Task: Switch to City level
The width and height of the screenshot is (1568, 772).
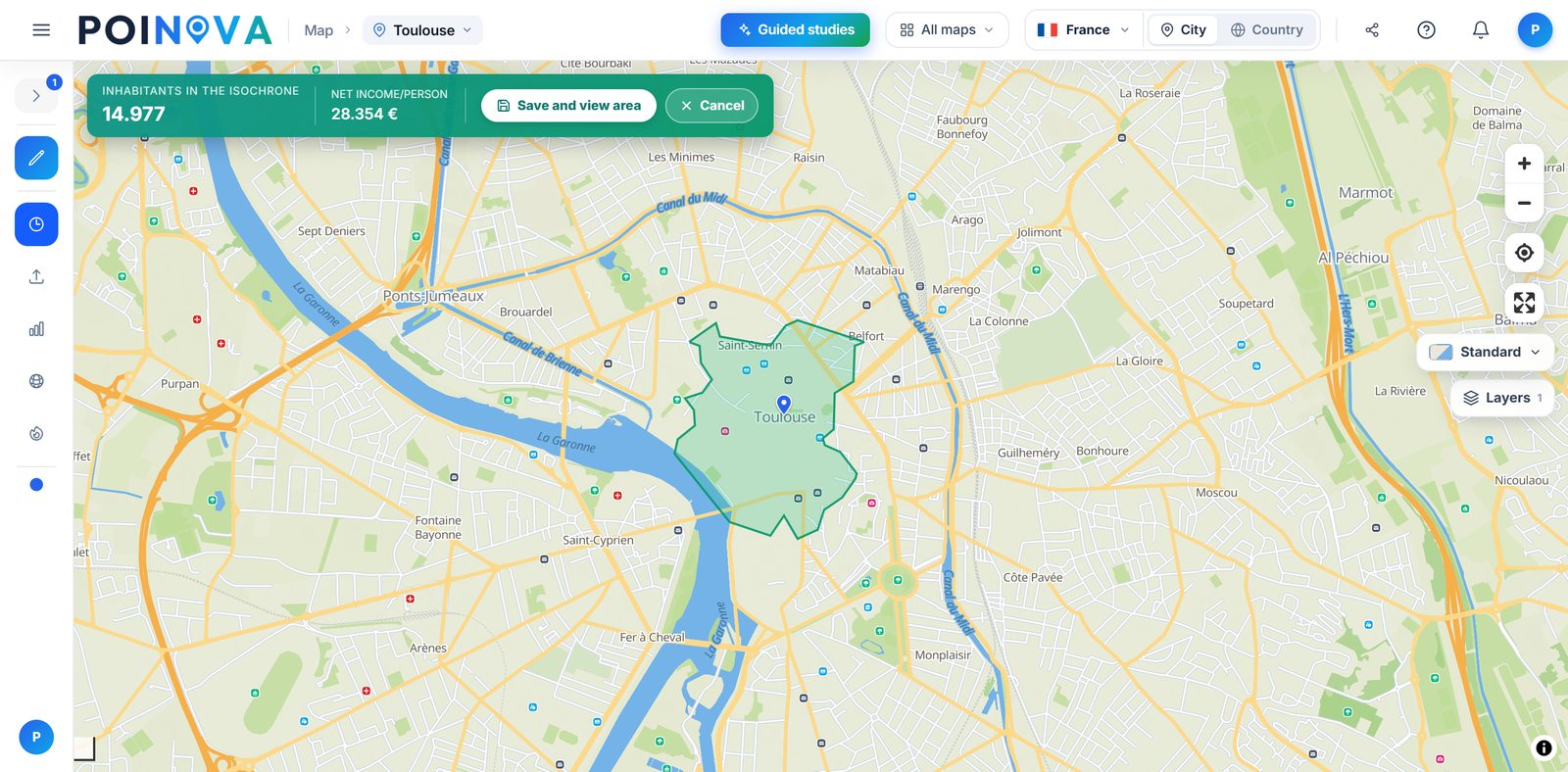Action: pos(1184,30)
